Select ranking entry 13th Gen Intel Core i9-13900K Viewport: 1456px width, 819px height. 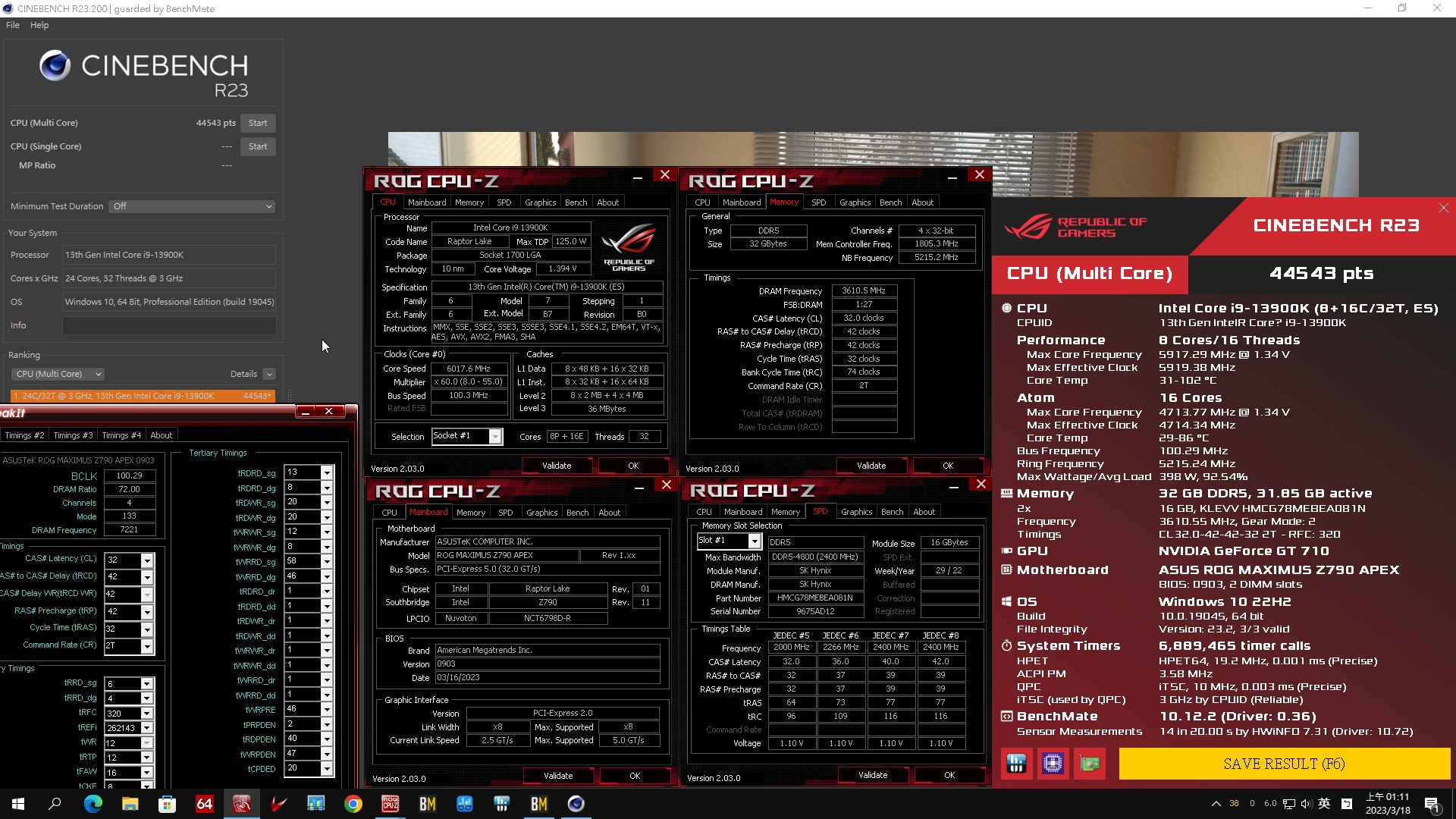click(x=143, y=396)
